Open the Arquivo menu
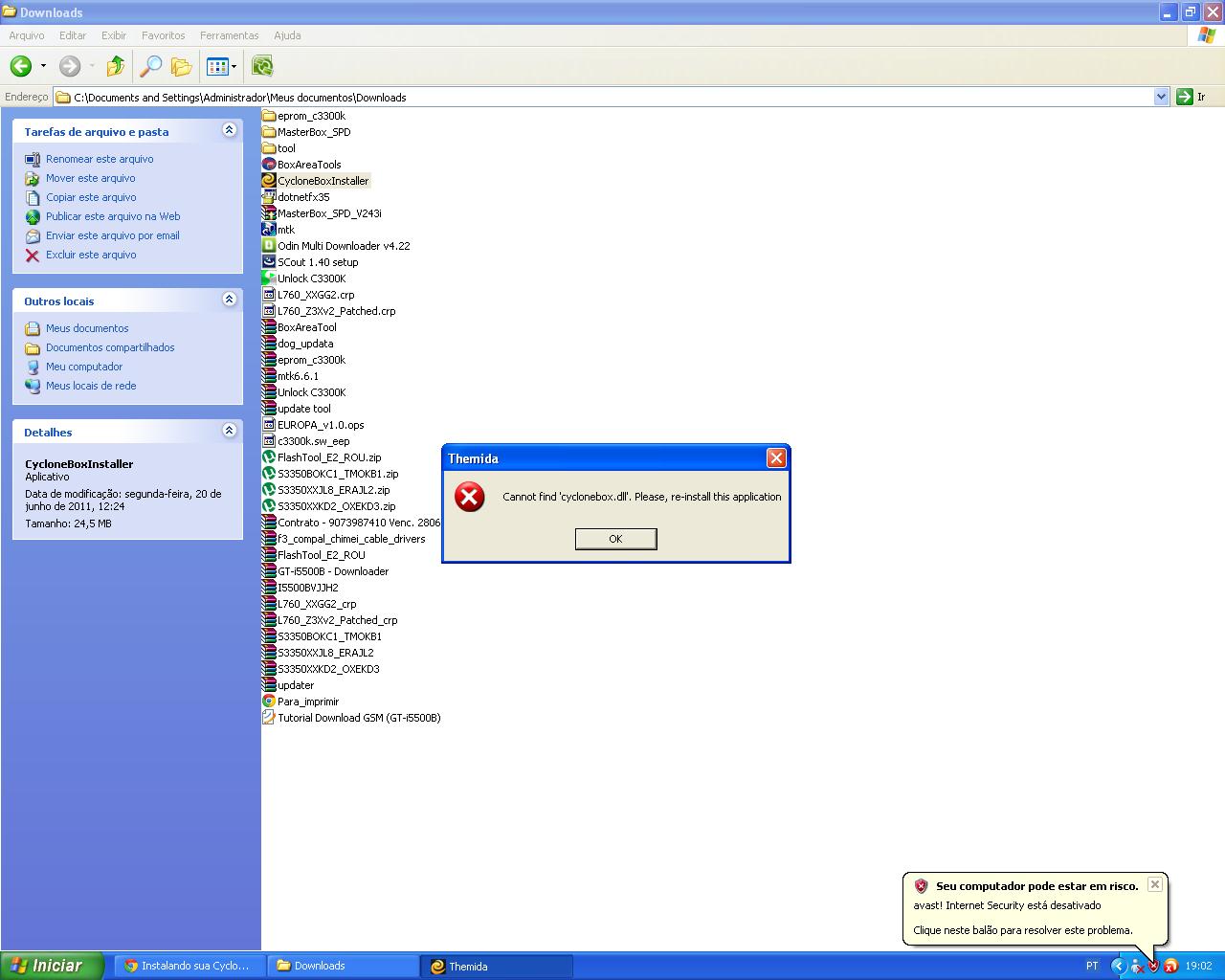This screenshot has width=1225, height=980. [x=27, y=35]
